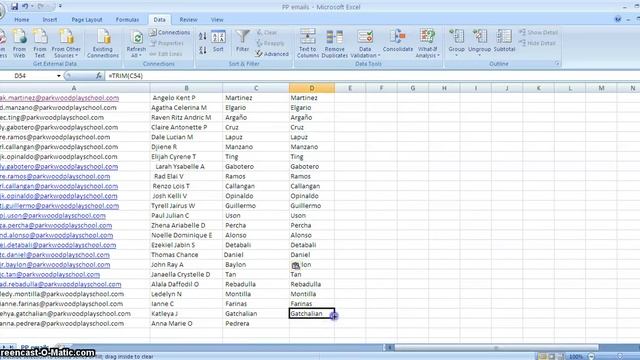640x360 pixels.
Task: Sort ascending A to Z
Action: point(202,36)
